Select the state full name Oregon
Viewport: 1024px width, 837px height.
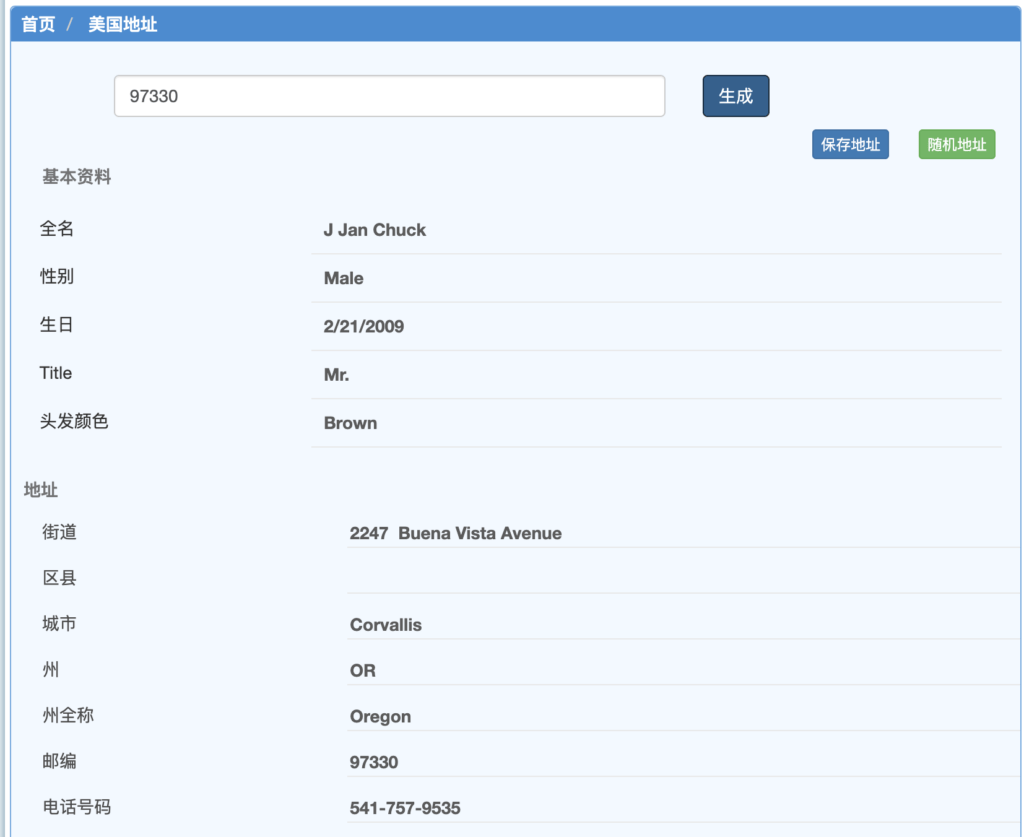(380, 716)
